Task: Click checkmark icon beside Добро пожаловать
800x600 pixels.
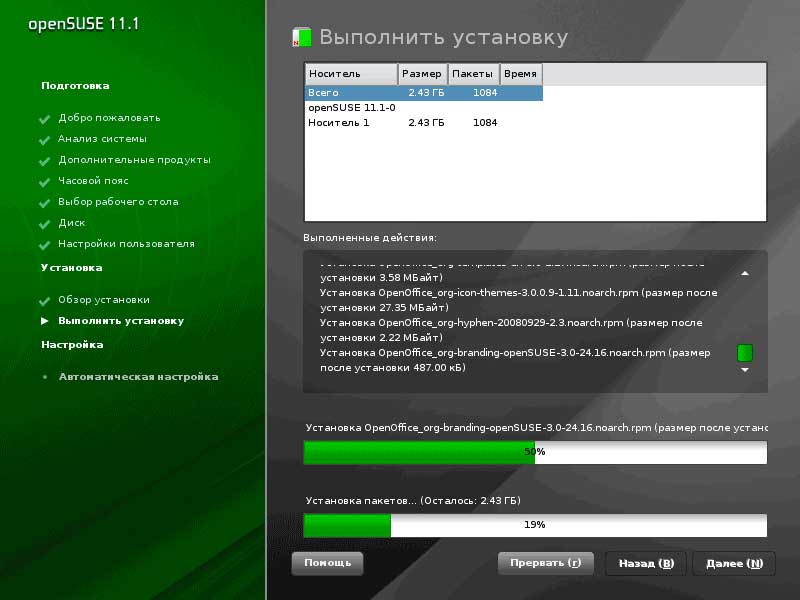Action: [44, 119]
